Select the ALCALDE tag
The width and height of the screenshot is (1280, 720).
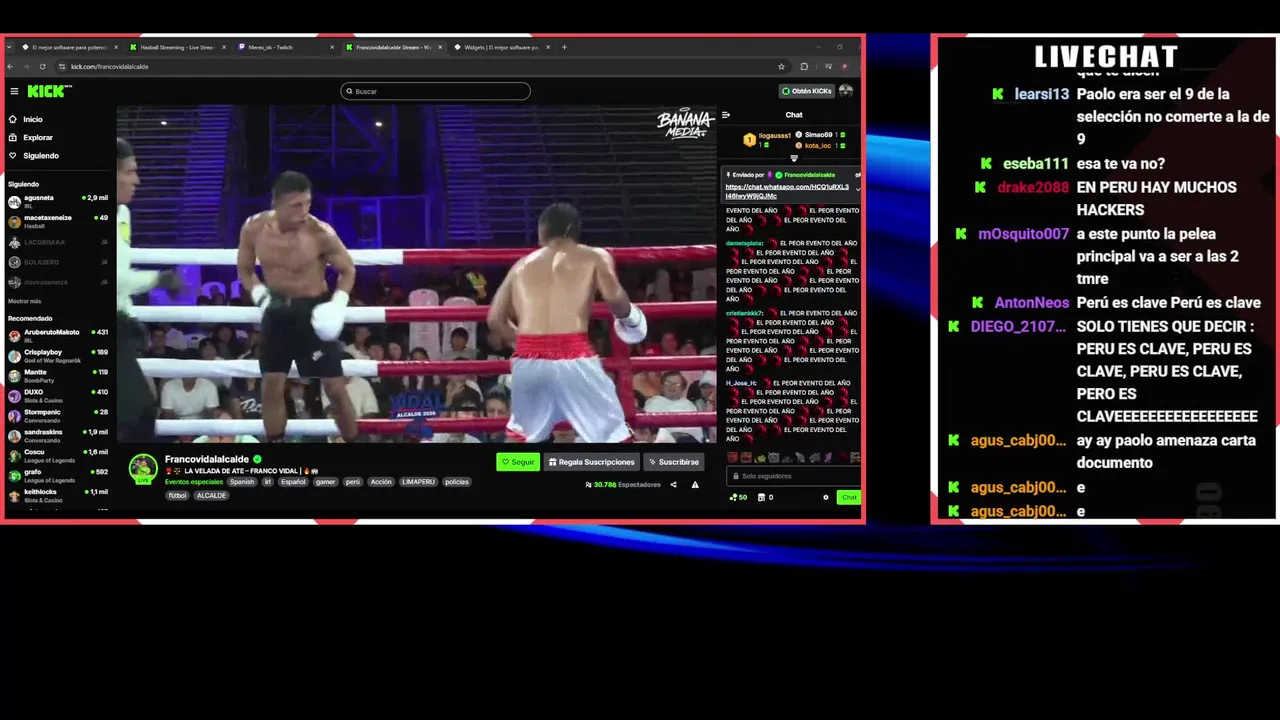(x=211, y=495)
